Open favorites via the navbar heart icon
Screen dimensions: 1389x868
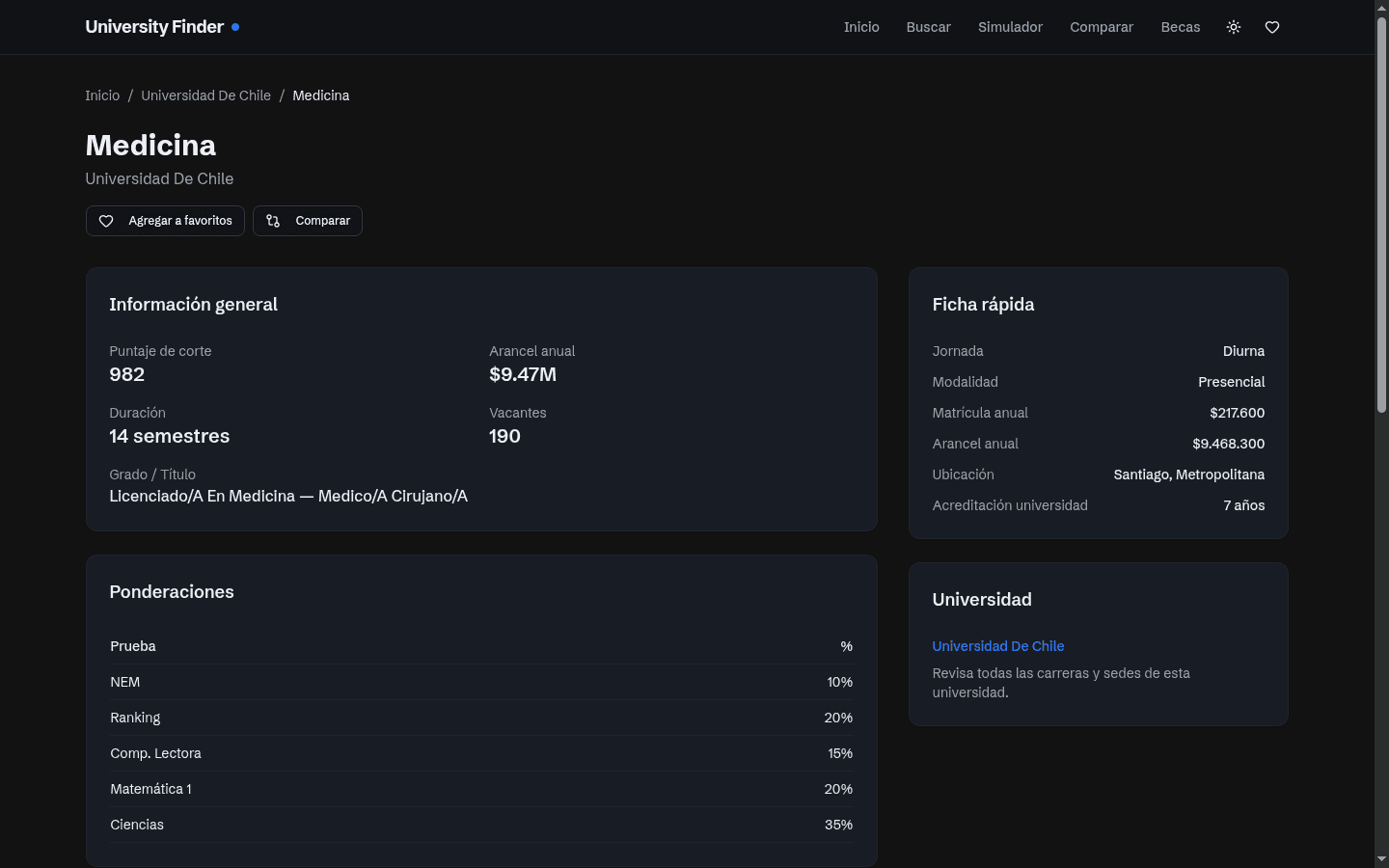point(1272,27)
